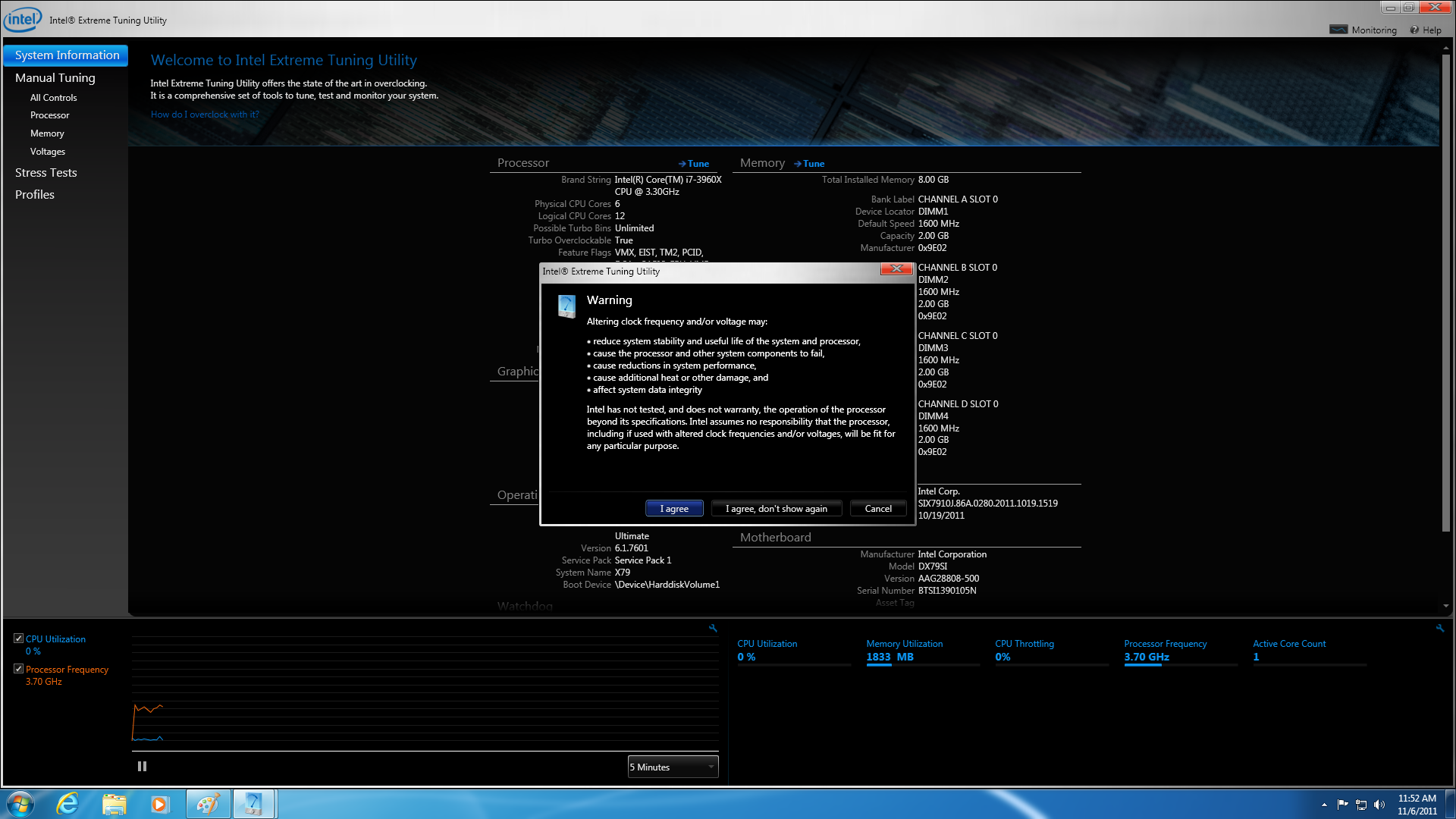Click the main panel vertical scrollbar
The height and width of the screenshot is (819, 1456).
click(1446, 292)
